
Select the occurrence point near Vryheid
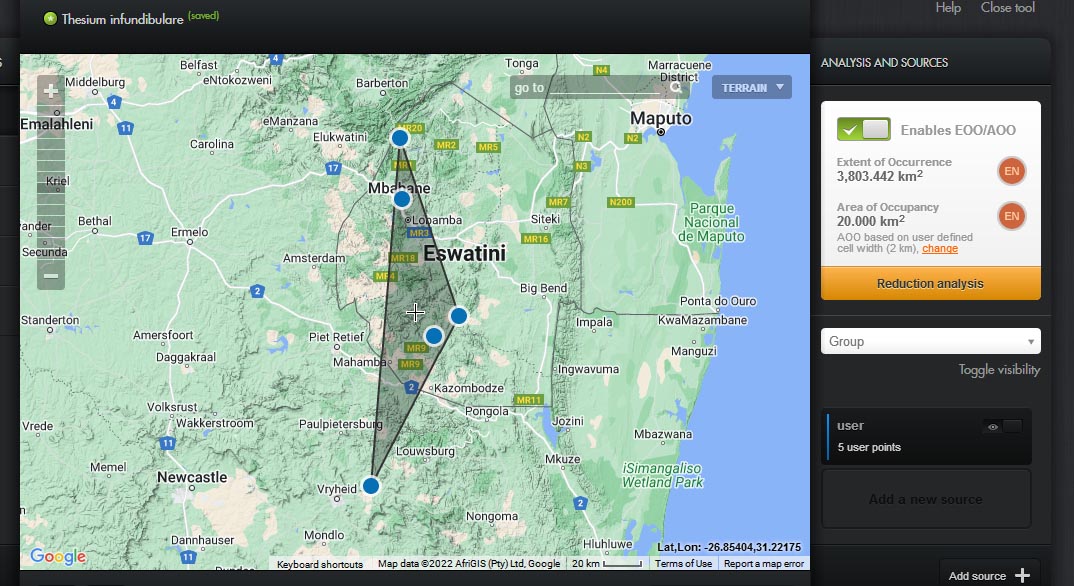371,486
